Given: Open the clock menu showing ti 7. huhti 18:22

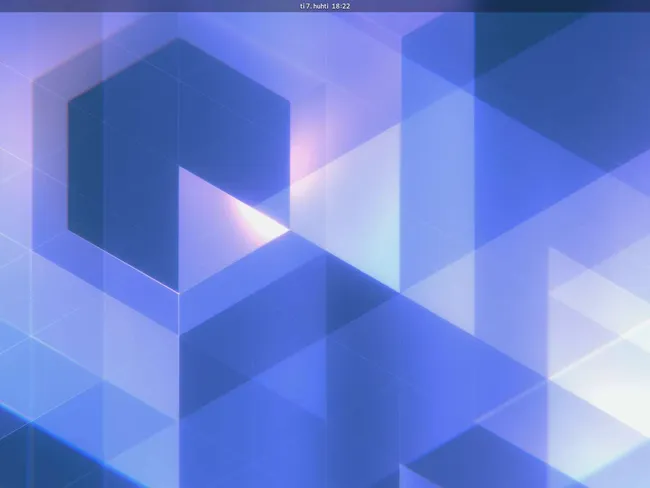Looking at the screenshot, I should tap(325, 6).
